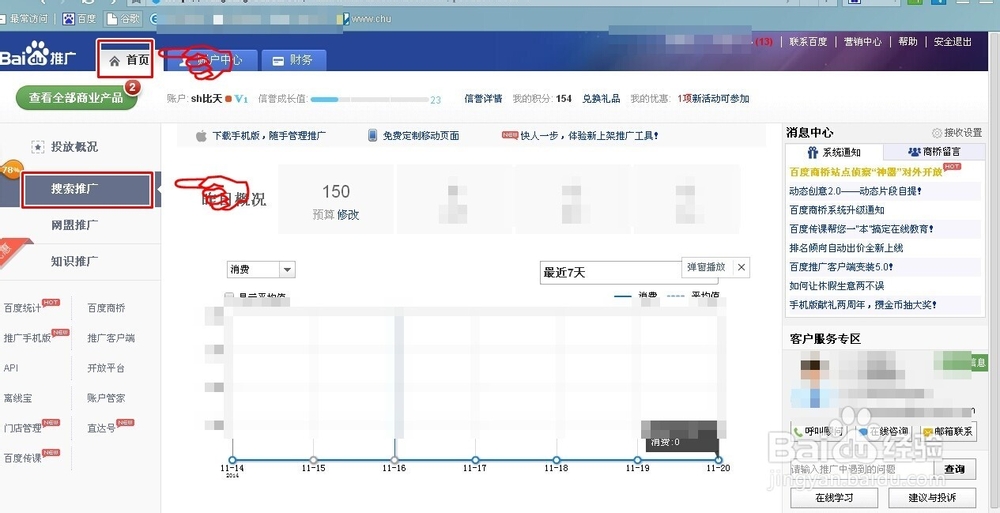Click the 邮箱联系 button
The image size is (1000, 513).
948,431
